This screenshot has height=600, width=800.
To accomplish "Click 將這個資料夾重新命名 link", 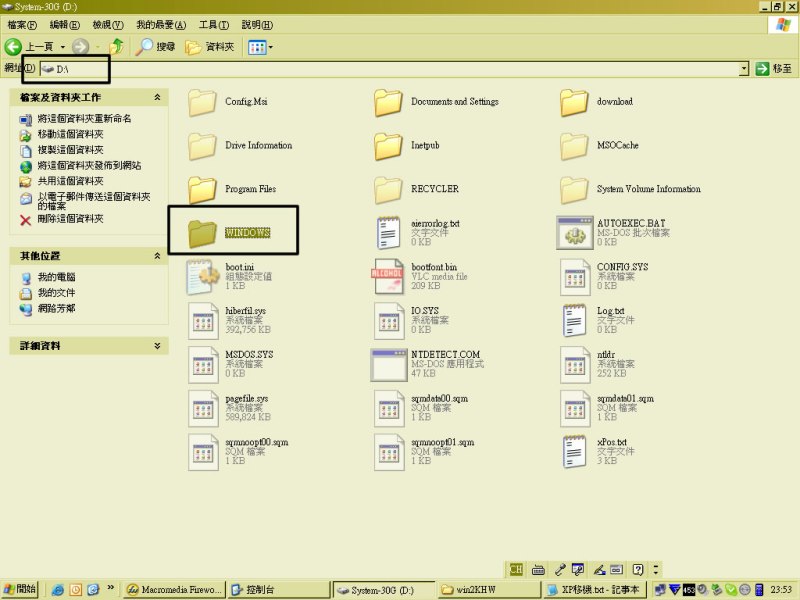I will click(x=84, y=118).
